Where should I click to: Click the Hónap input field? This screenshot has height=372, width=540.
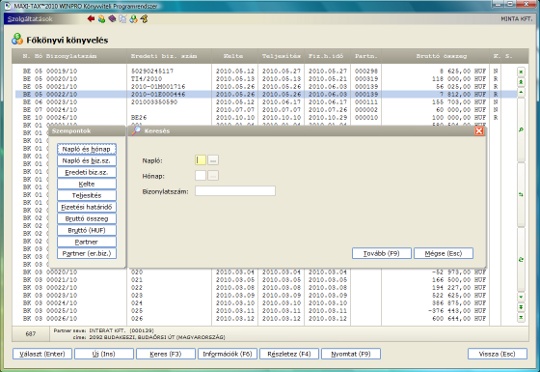click(x=200, y=176)
